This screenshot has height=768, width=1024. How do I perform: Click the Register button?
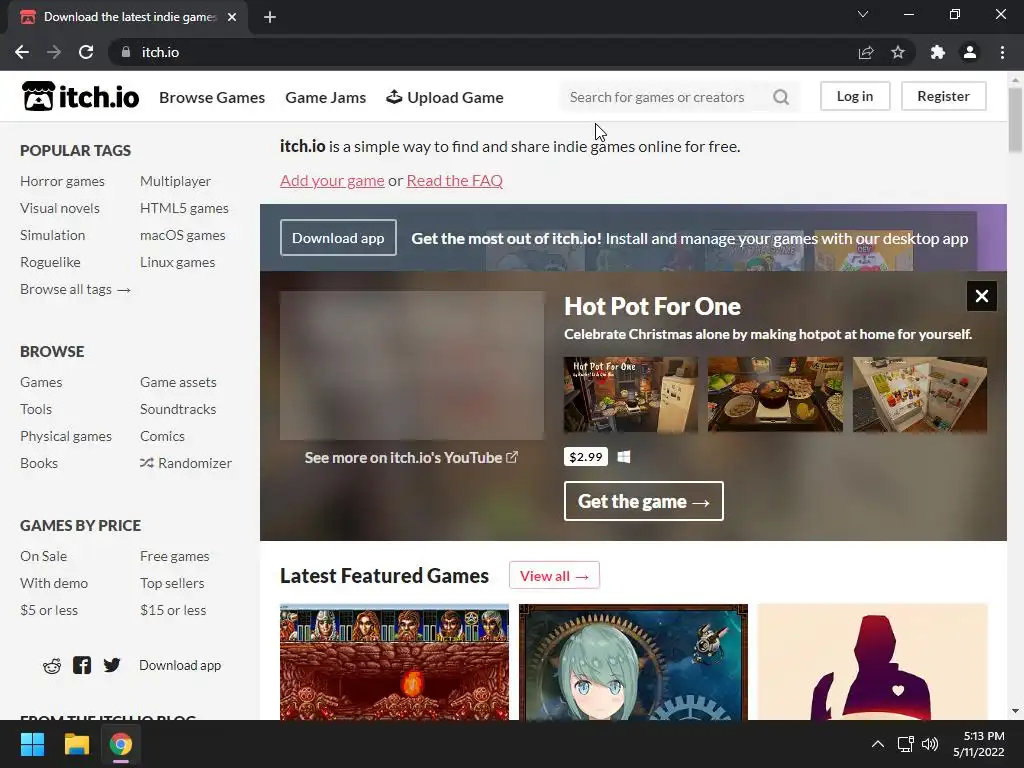pyautogui.click(x=944, y=96)
